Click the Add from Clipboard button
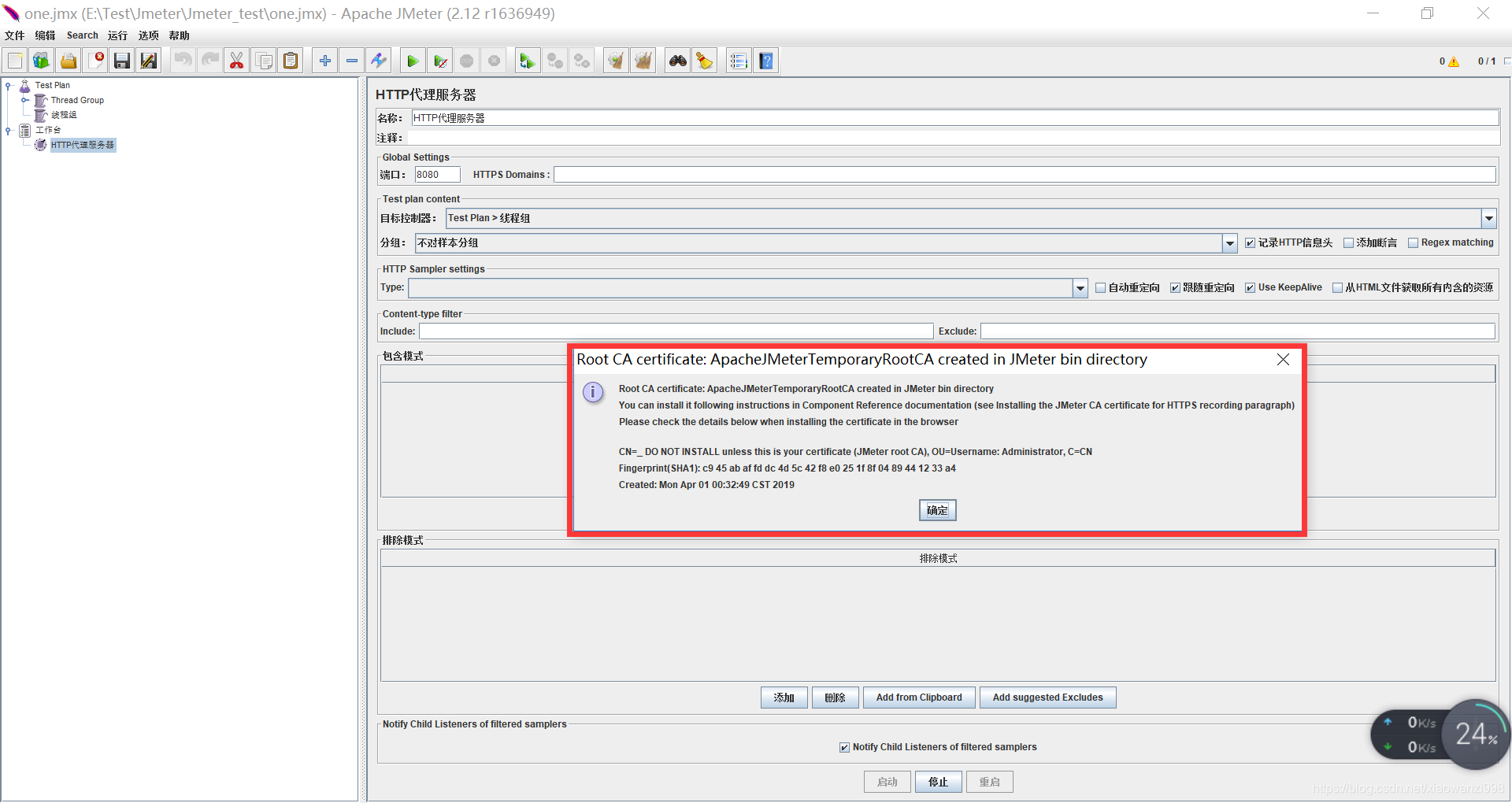This screenshot has width=1512, height=803. click(919, 698)
